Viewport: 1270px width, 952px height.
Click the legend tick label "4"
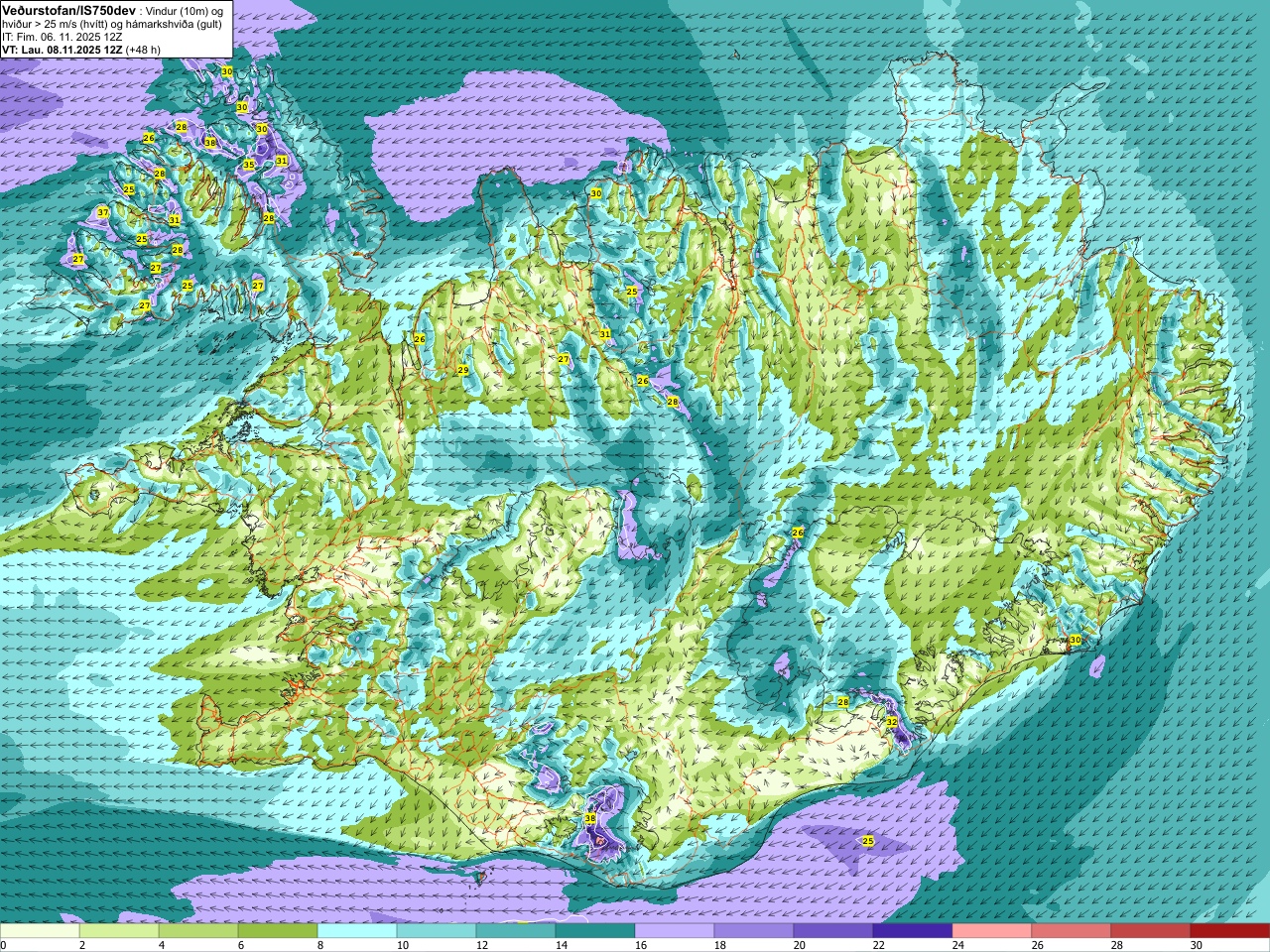tap(162, 945)
